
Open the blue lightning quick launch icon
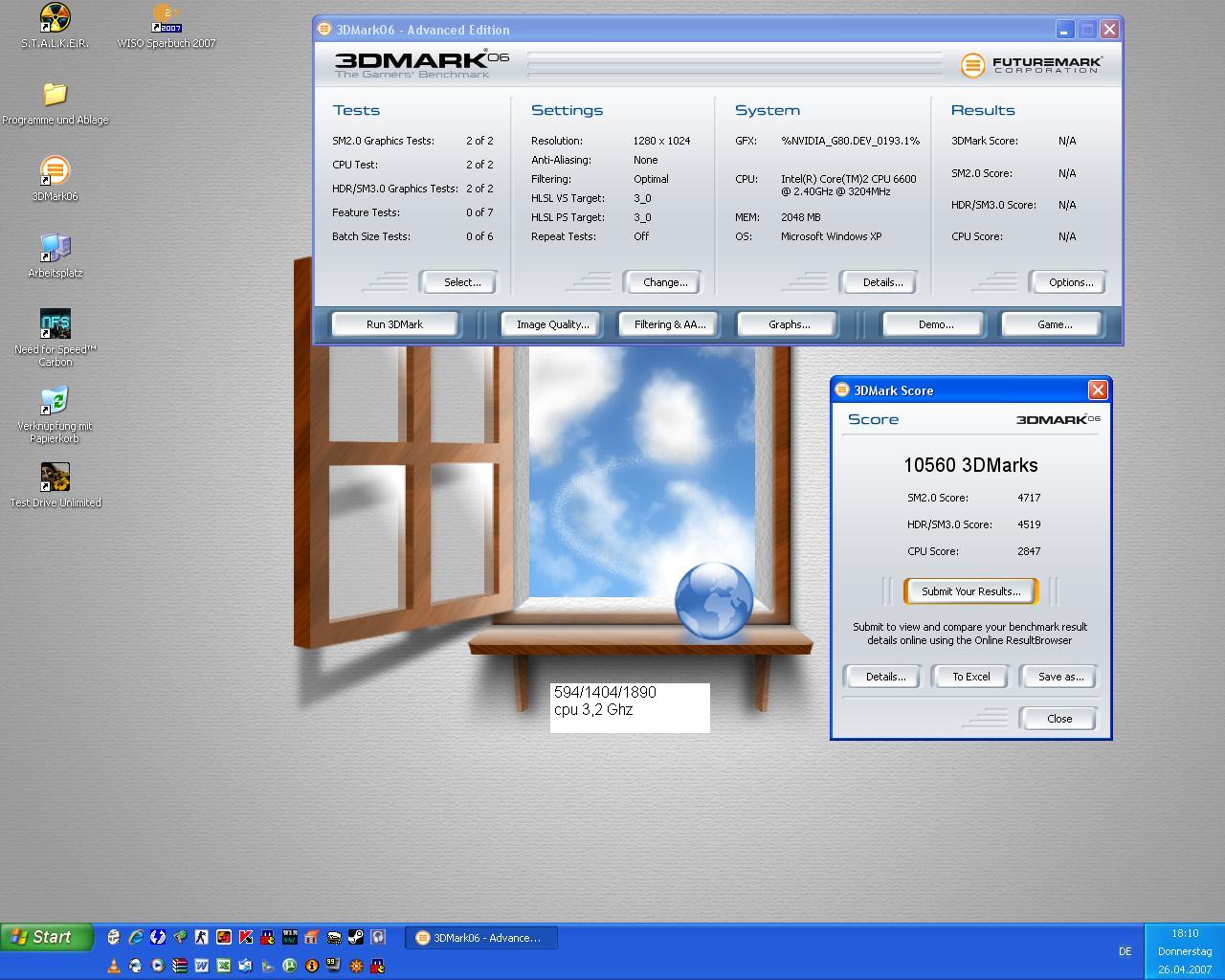tap(158, 937)
